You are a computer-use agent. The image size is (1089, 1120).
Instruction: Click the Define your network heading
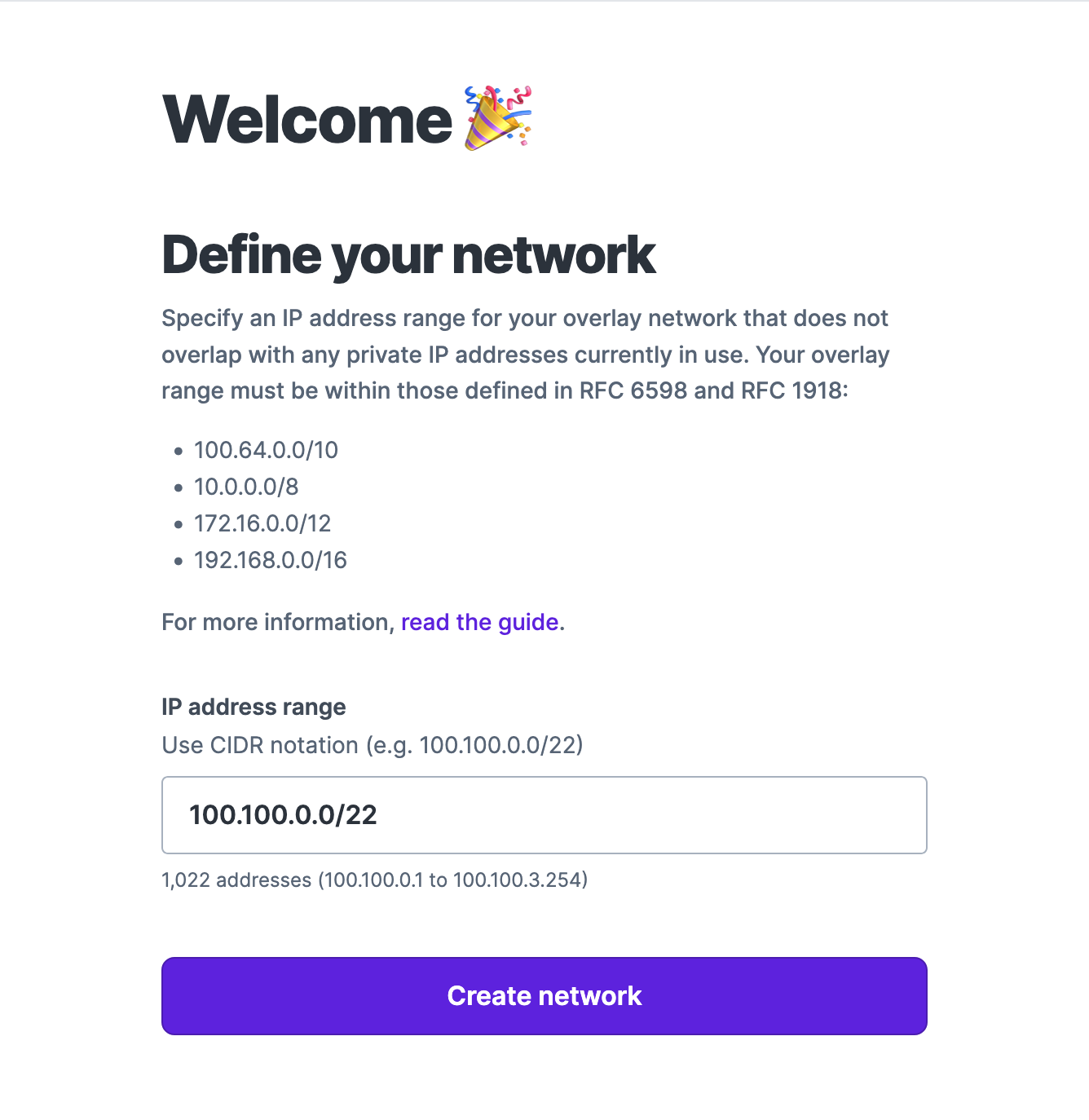pyautogui.click(x=408, y=254)
